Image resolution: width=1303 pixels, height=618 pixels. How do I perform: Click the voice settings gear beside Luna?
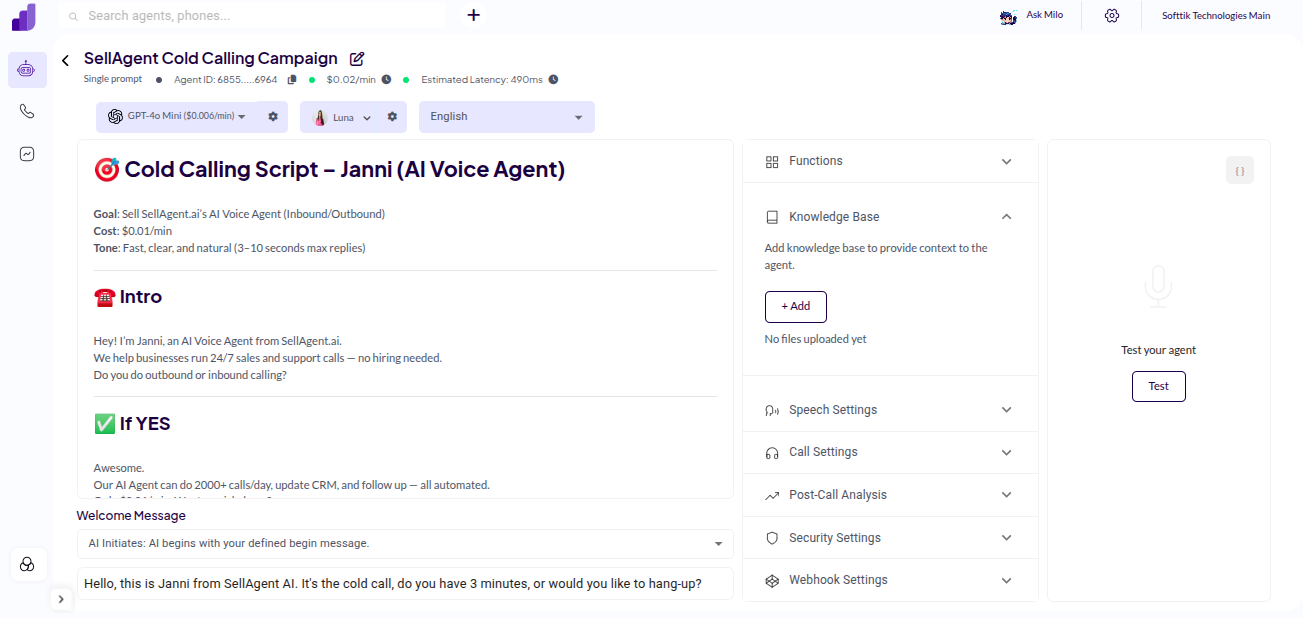click(x=392, y=116)
